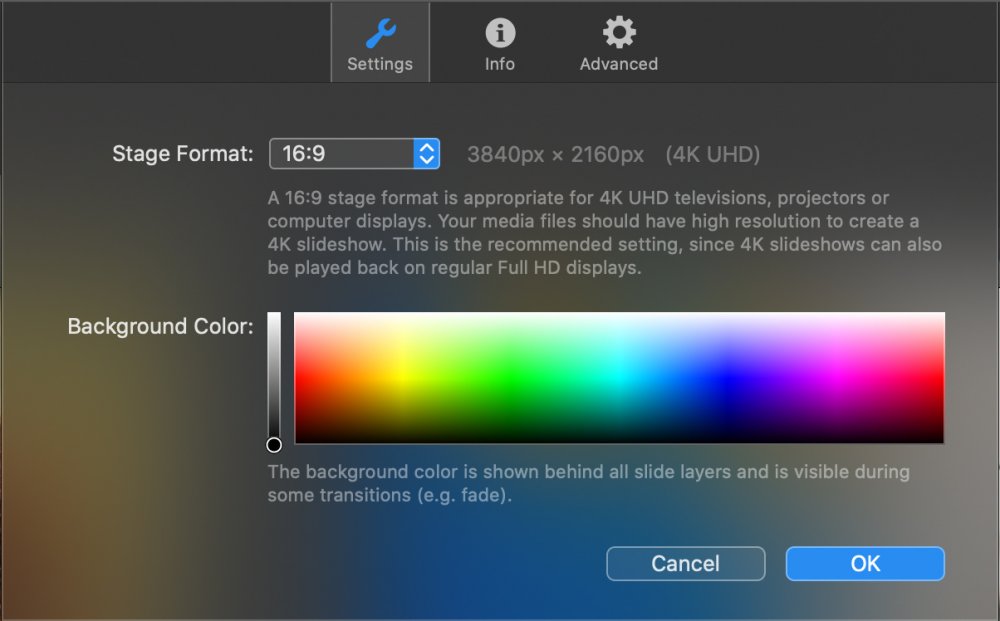1000x621 pixels.
Task: Click the (4K UHD) label
Action: (x=712, y=154)
